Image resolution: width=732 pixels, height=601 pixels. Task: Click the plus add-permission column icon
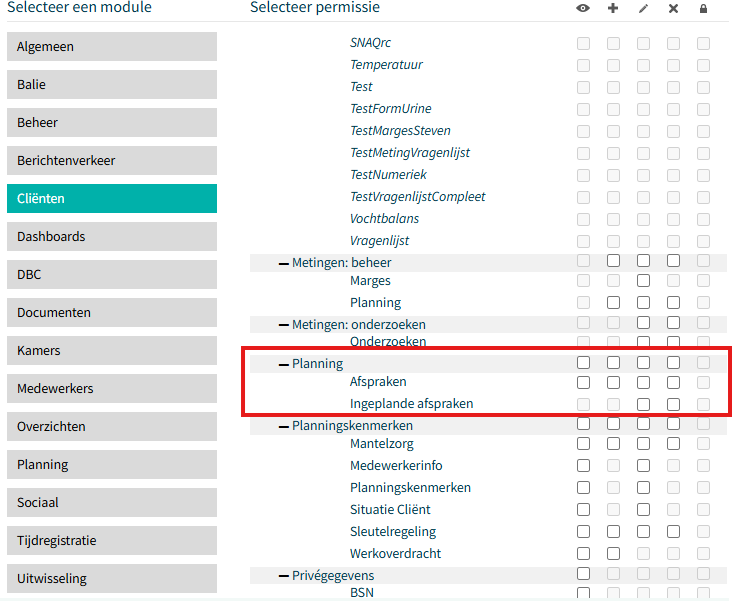(x=613, y=8)
